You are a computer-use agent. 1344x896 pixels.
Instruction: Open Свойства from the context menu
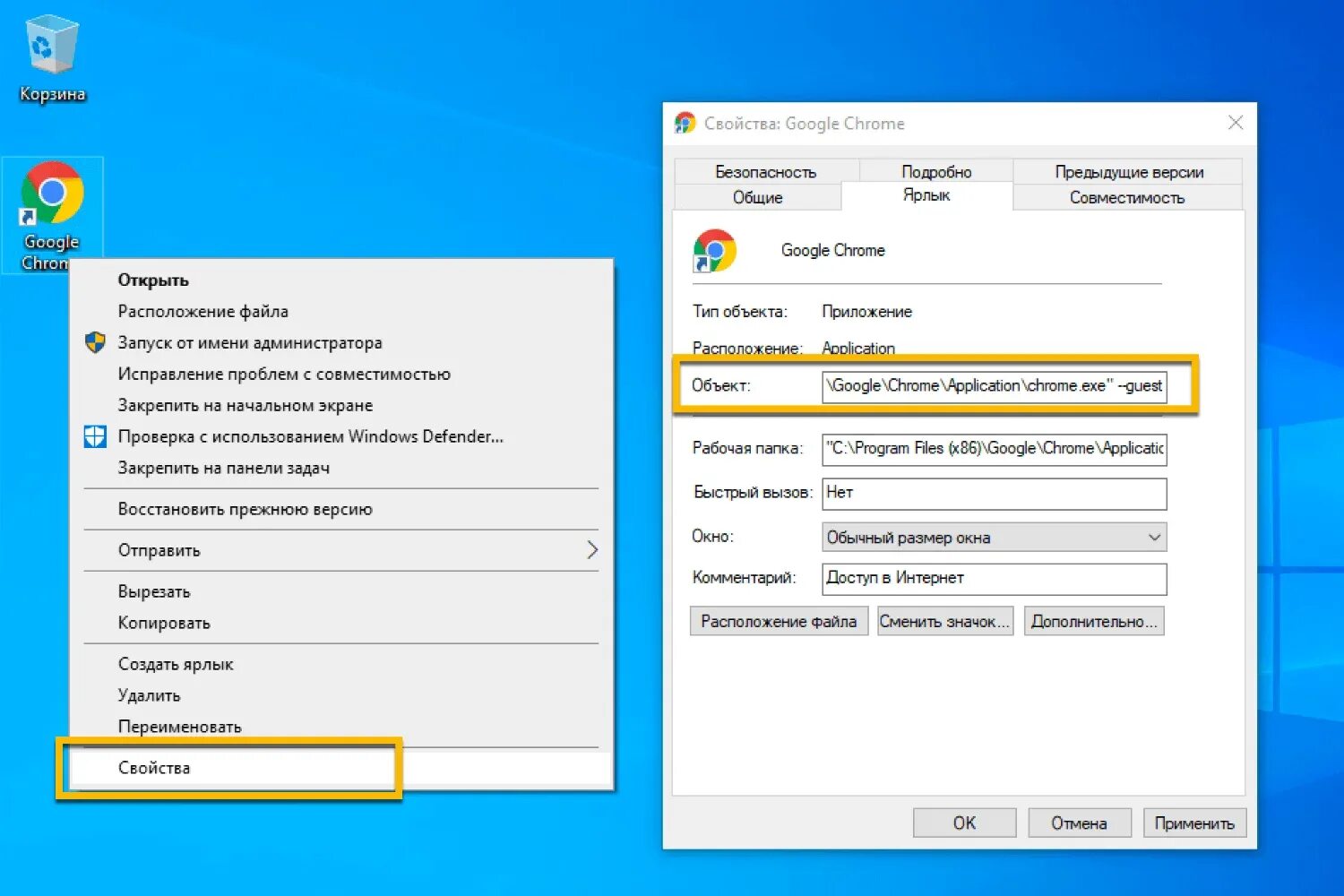click(x=340, y=768)
